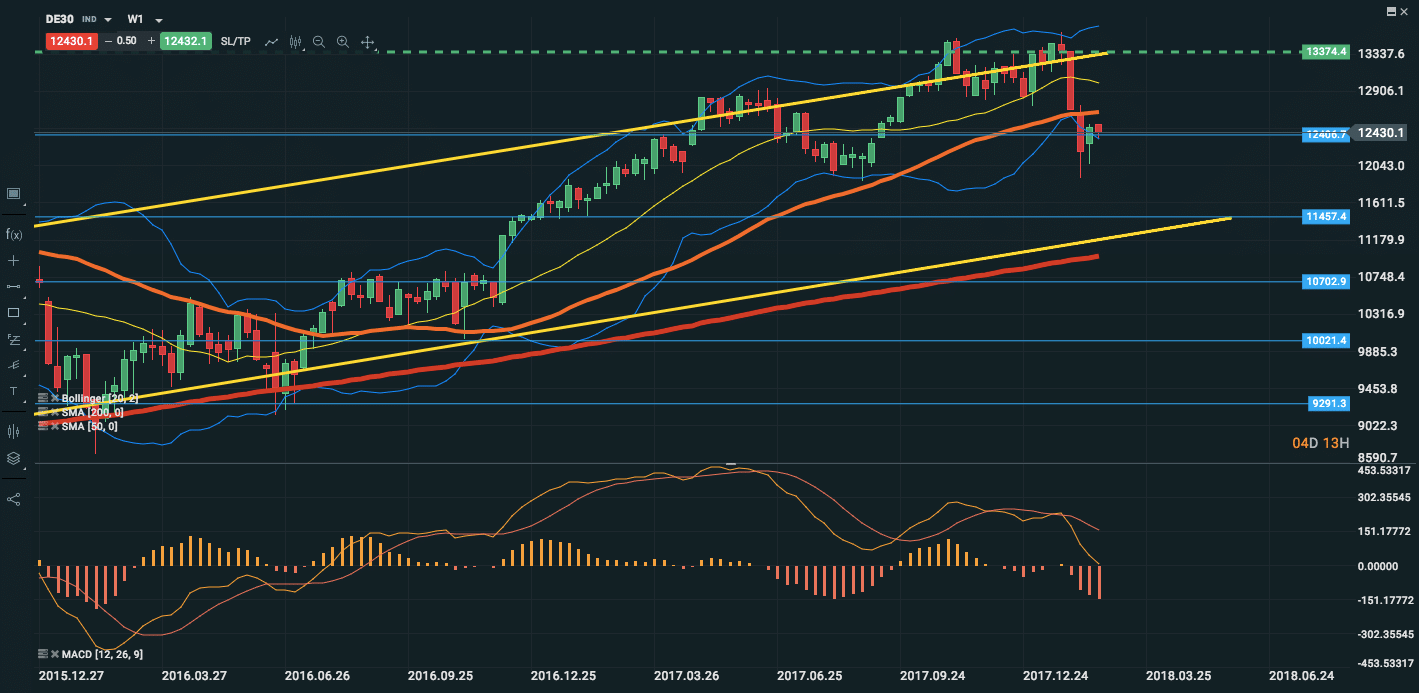The width and height of the screenshot is (1419, 693).
Task: Select the rectangle shape tool
Action: [14, 312]
